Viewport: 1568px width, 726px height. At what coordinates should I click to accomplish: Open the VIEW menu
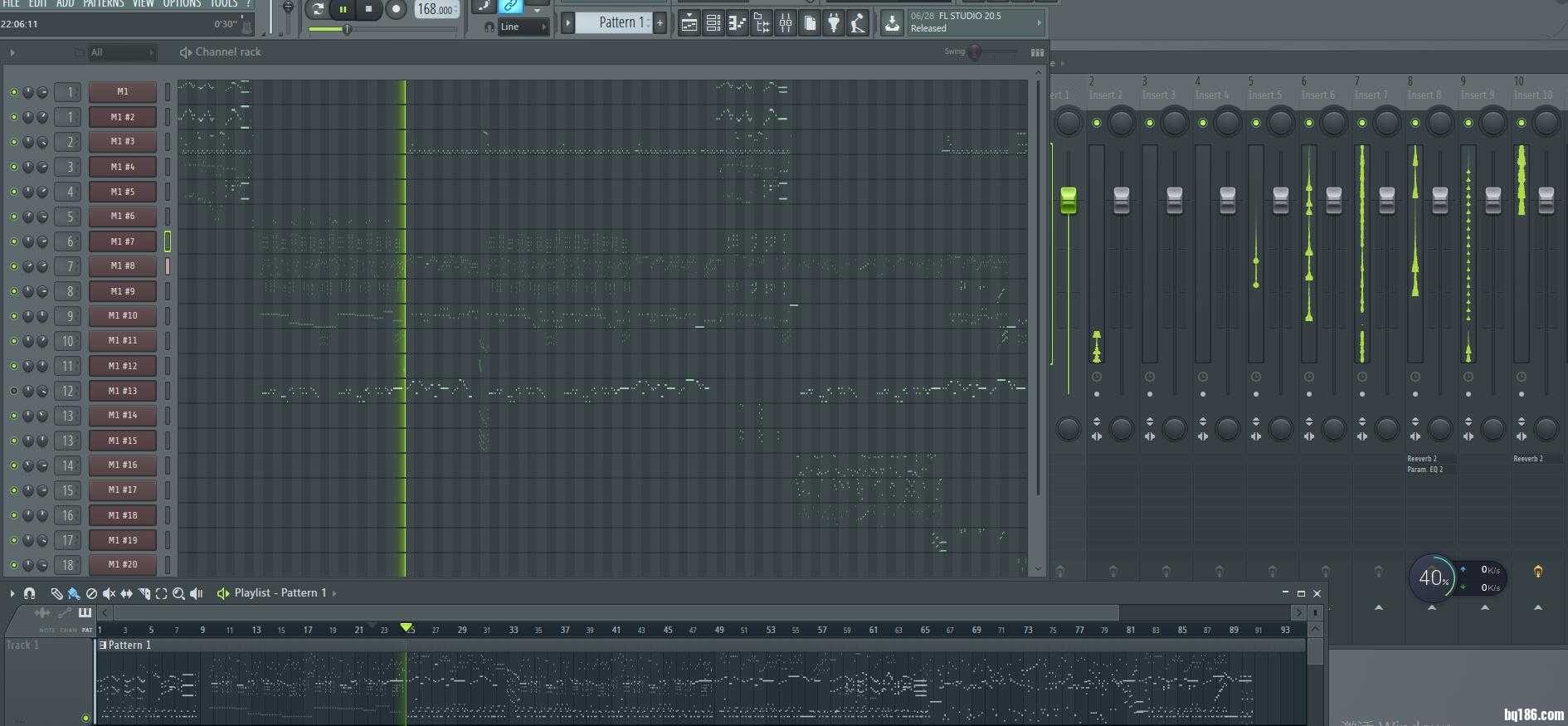[x=144, y=3]
